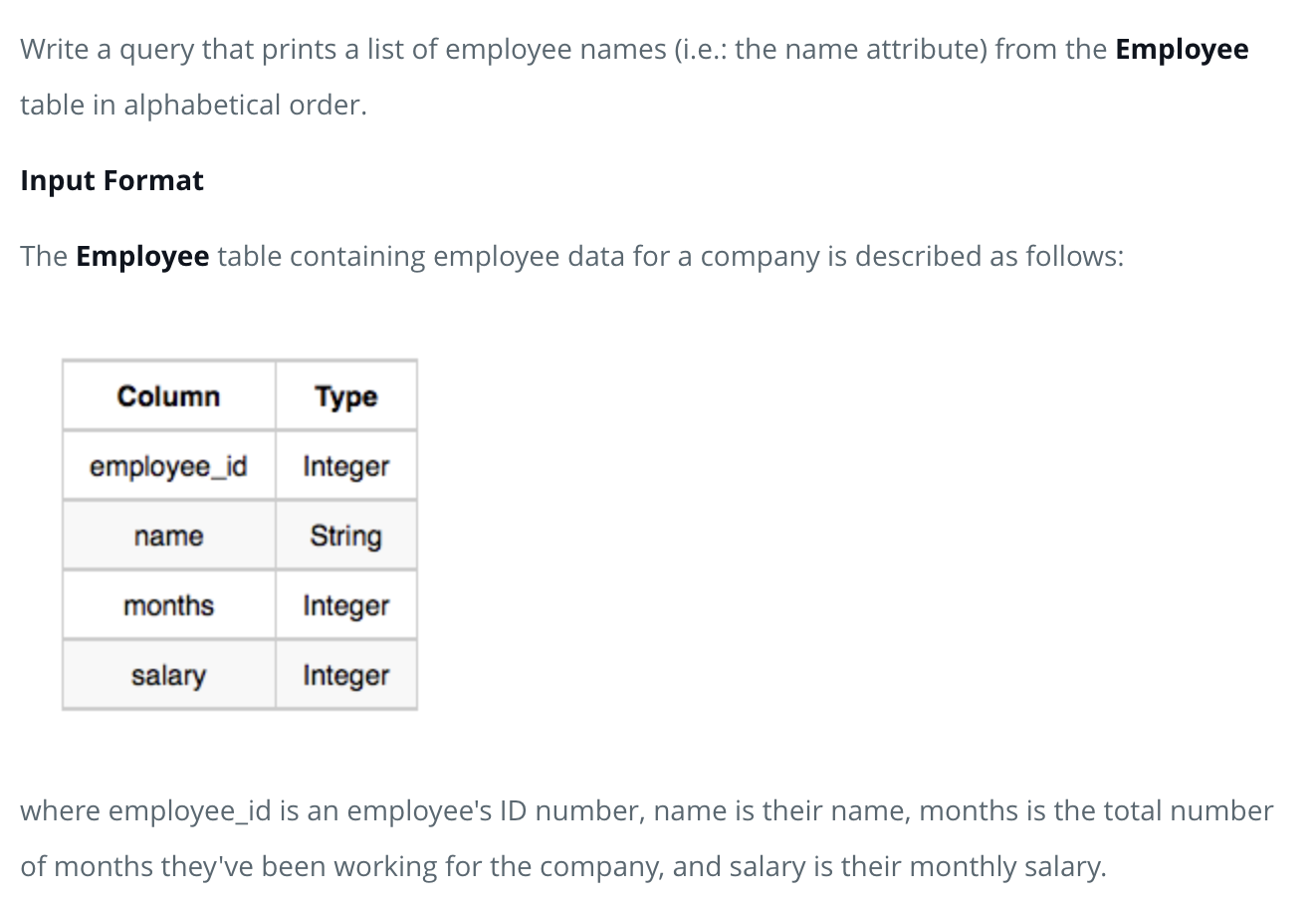Click the Input Format heading

coord(111,180)
